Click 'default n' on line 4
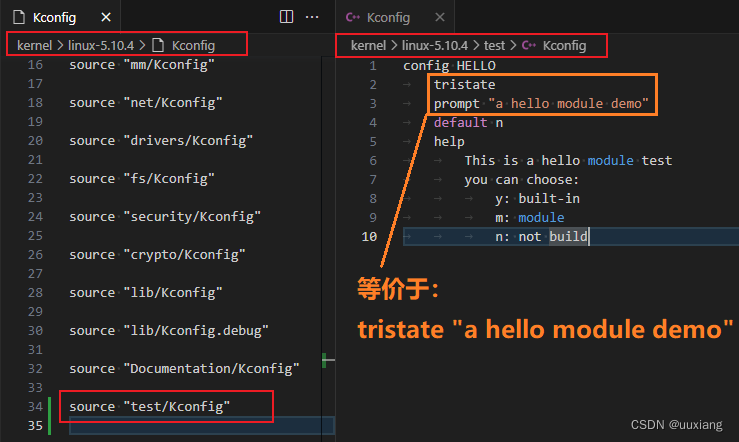Image resolution: width=739 pixels, height=442 pixels. 468,123
